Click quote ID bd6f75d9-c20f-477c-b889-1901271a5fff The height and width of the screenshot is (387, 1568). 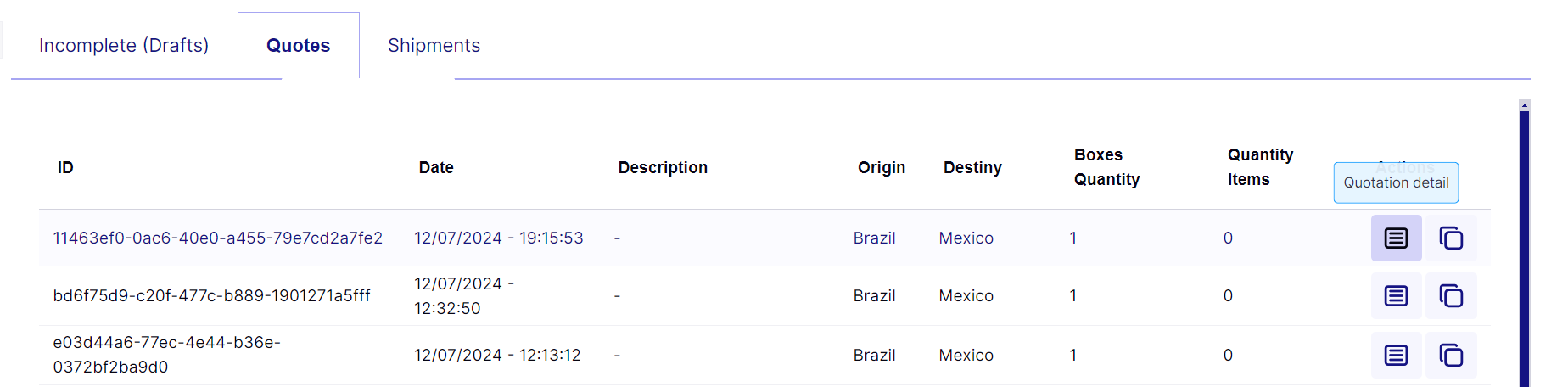tap(212, 295)
